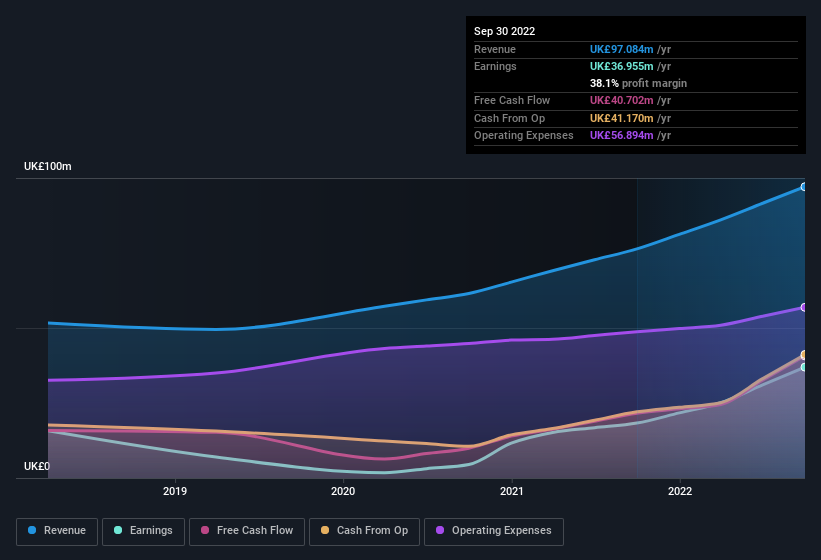Image resolution: width=821 pixels, height=560 pixels.
Task: Click the Revenue endpoint marker on chart
Action: pos(804,187)
